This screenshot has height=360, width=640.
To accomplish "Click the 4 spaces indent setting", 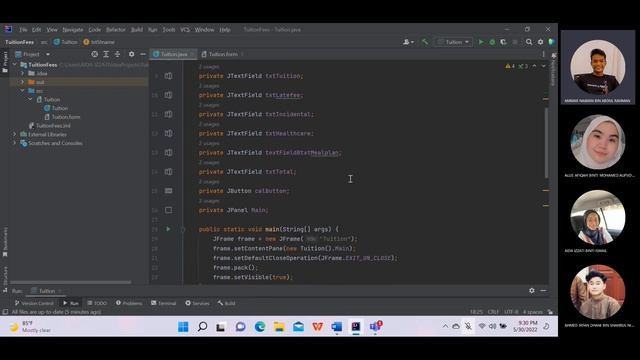I will (x=533, y=312).
